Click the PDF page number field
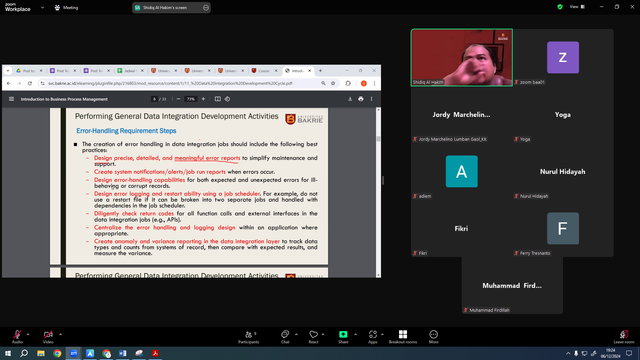Screen dimensions: 640x360 point(154,99)
